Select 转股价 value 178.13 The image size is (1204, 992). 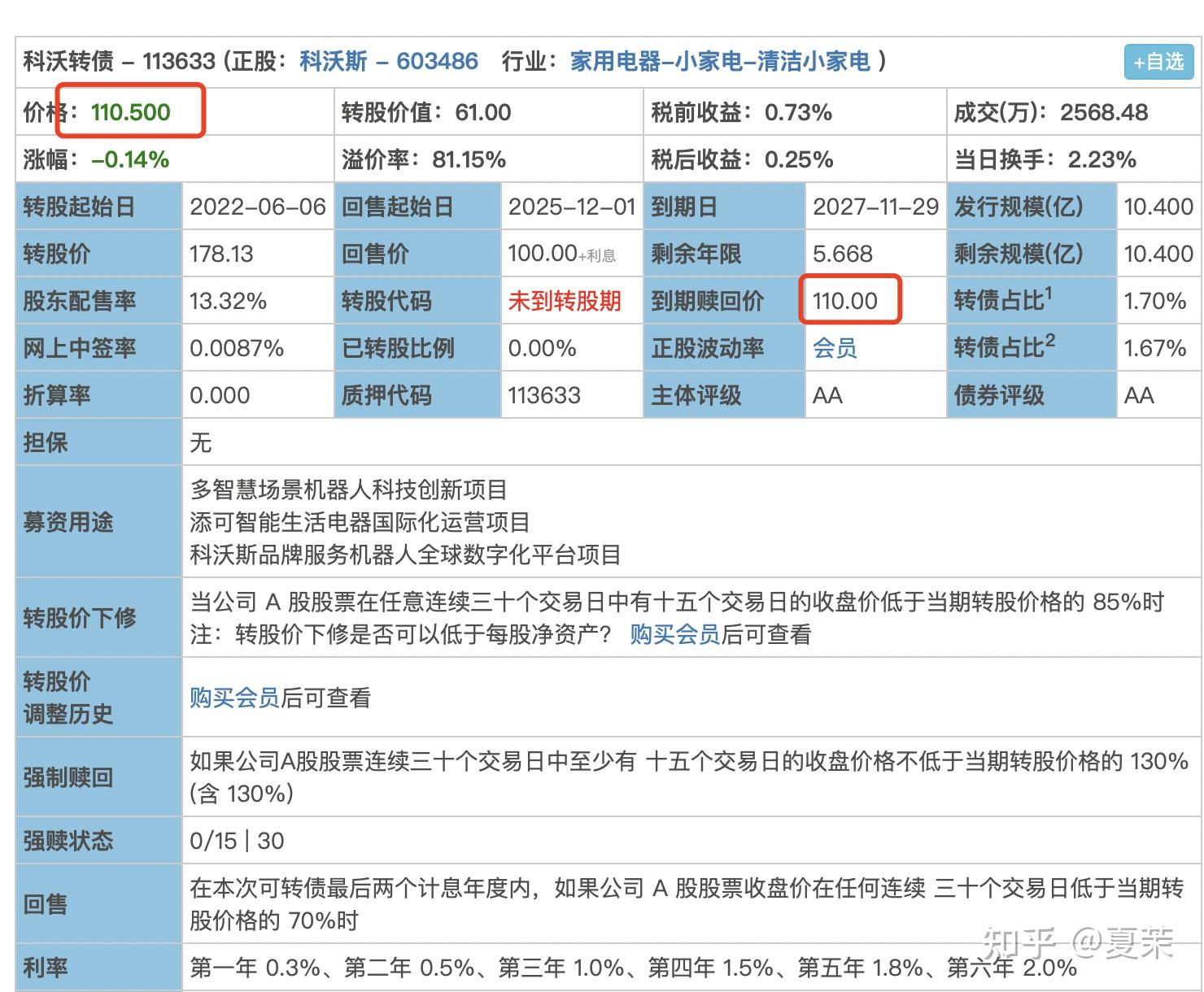click(x=221, y=254)
